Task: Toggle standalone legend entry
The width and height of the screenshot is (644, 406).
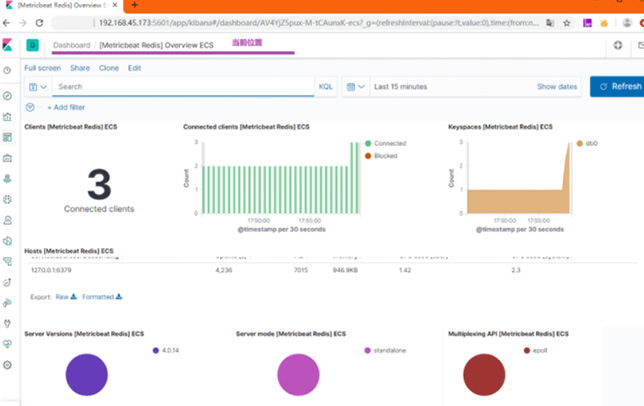Action: [385, 350]
